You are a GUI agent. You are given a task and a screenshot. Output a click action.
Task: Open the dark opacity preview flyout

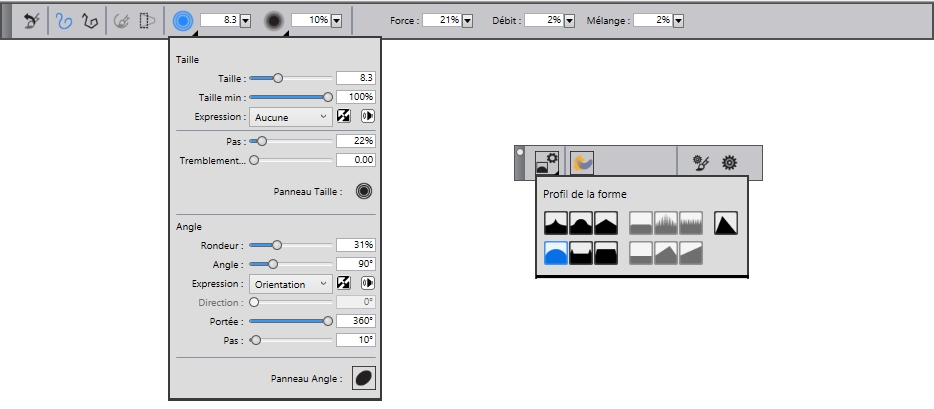click(x=274, y=20)
